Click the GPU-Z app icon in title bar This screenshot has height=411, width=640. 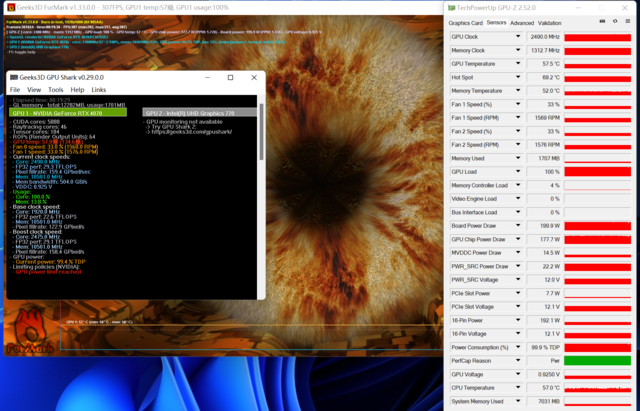452,7
